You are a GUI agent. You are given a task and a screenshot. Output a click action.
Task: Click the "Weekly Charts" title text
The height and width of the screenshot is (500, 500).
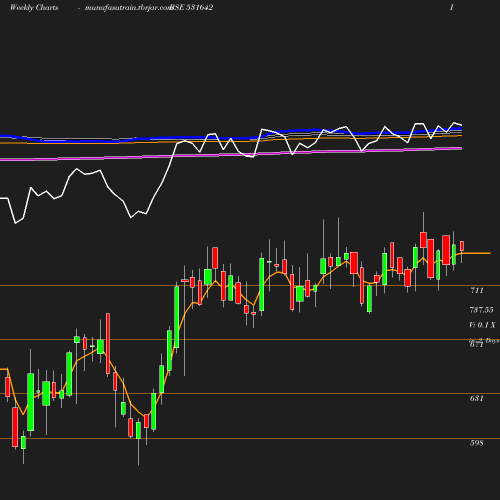click(x=34, y=7)
